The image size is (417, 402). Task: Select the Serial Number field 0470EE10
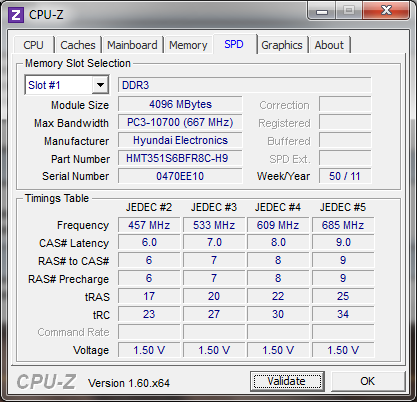click(x=180, y=176)
